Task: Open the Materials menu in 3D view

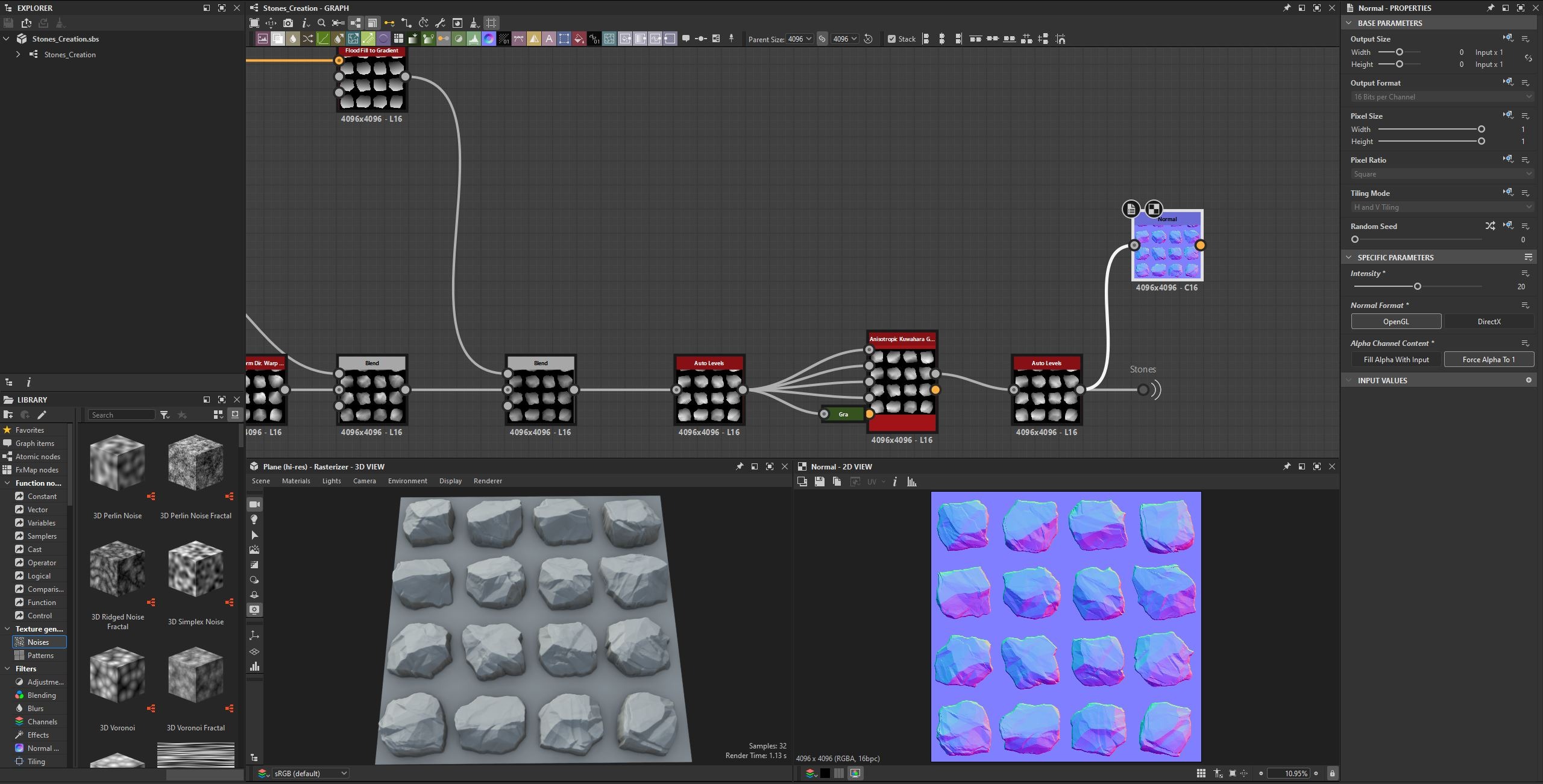Action: click(x=296, y=481)
